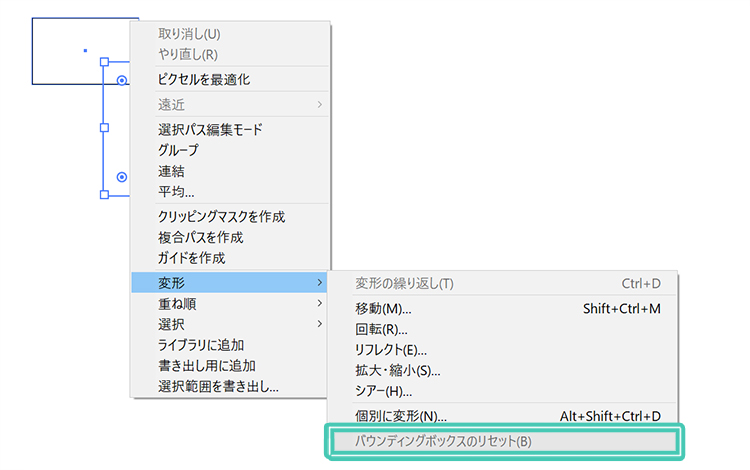Click 選択範囲を書き出し... entry

(230, 386)
